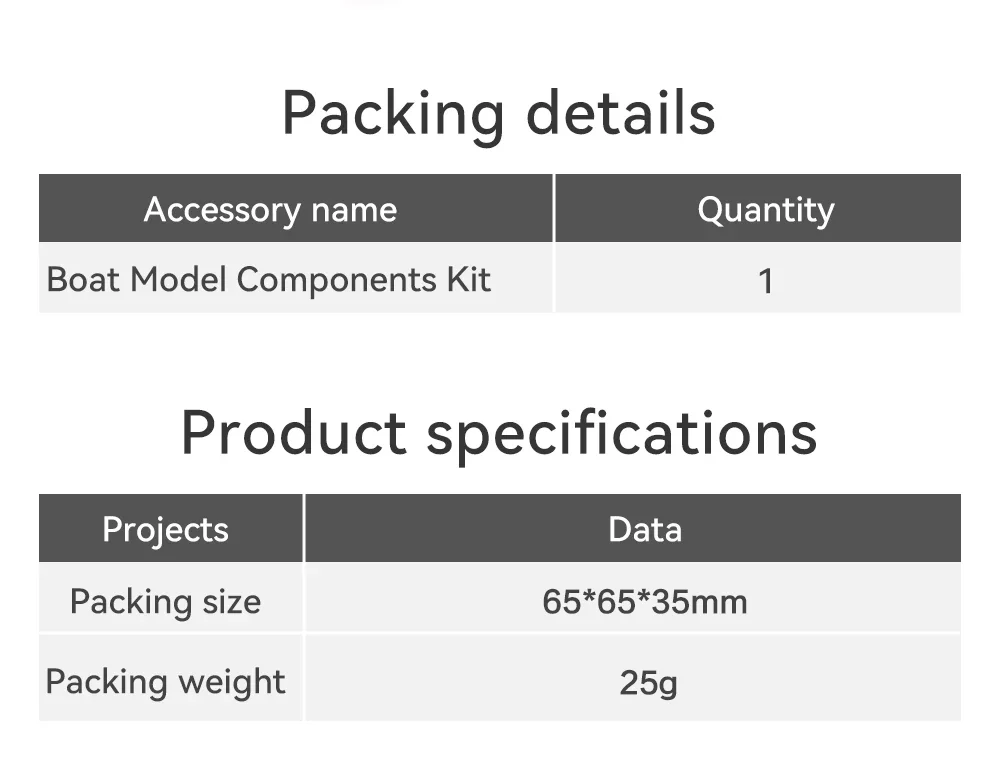Image resolution: width=1000 pixels, height=757 pixels.
Task: Click the quantity value "1"
Action: tap(765, 281)
